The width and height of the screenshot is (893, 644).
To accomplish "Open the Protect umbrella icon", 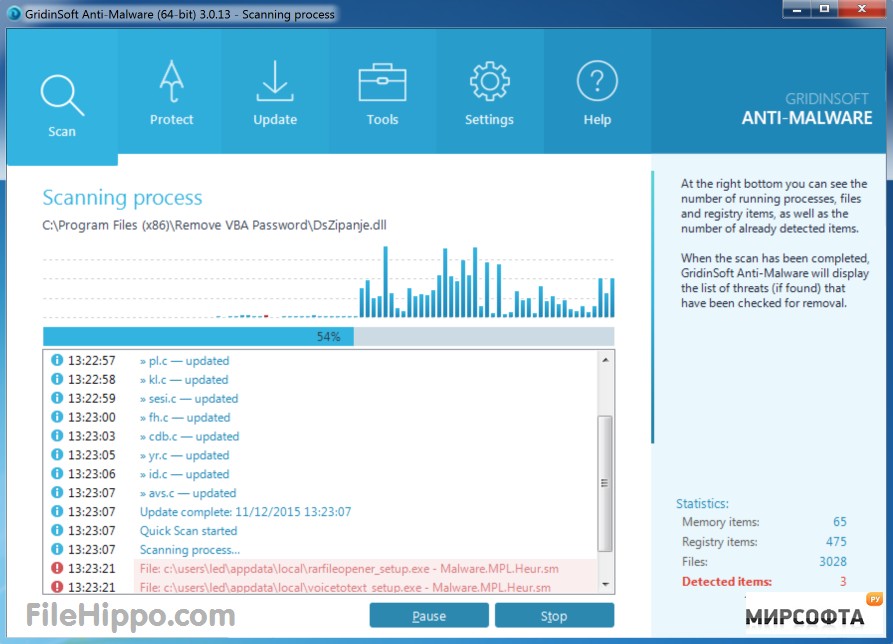I will coord(171,81).
